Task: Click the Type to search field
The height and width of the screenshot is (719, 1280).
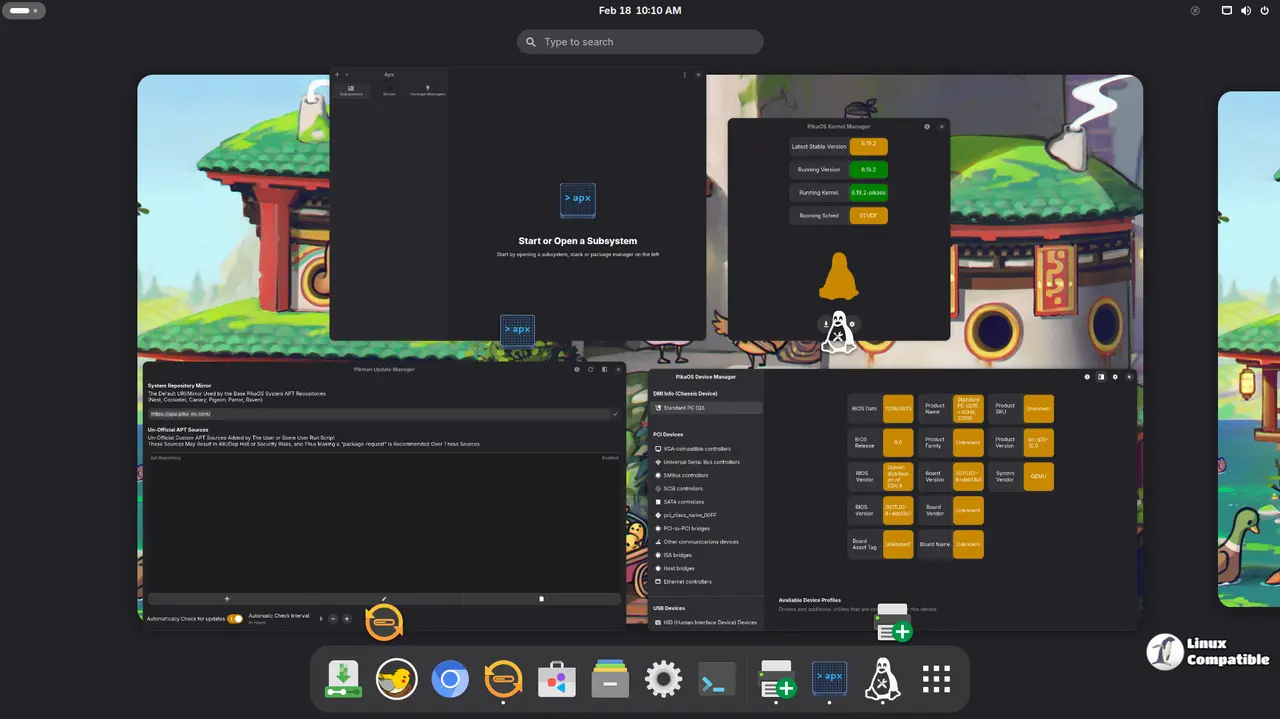Action: [x=640, y=42]
